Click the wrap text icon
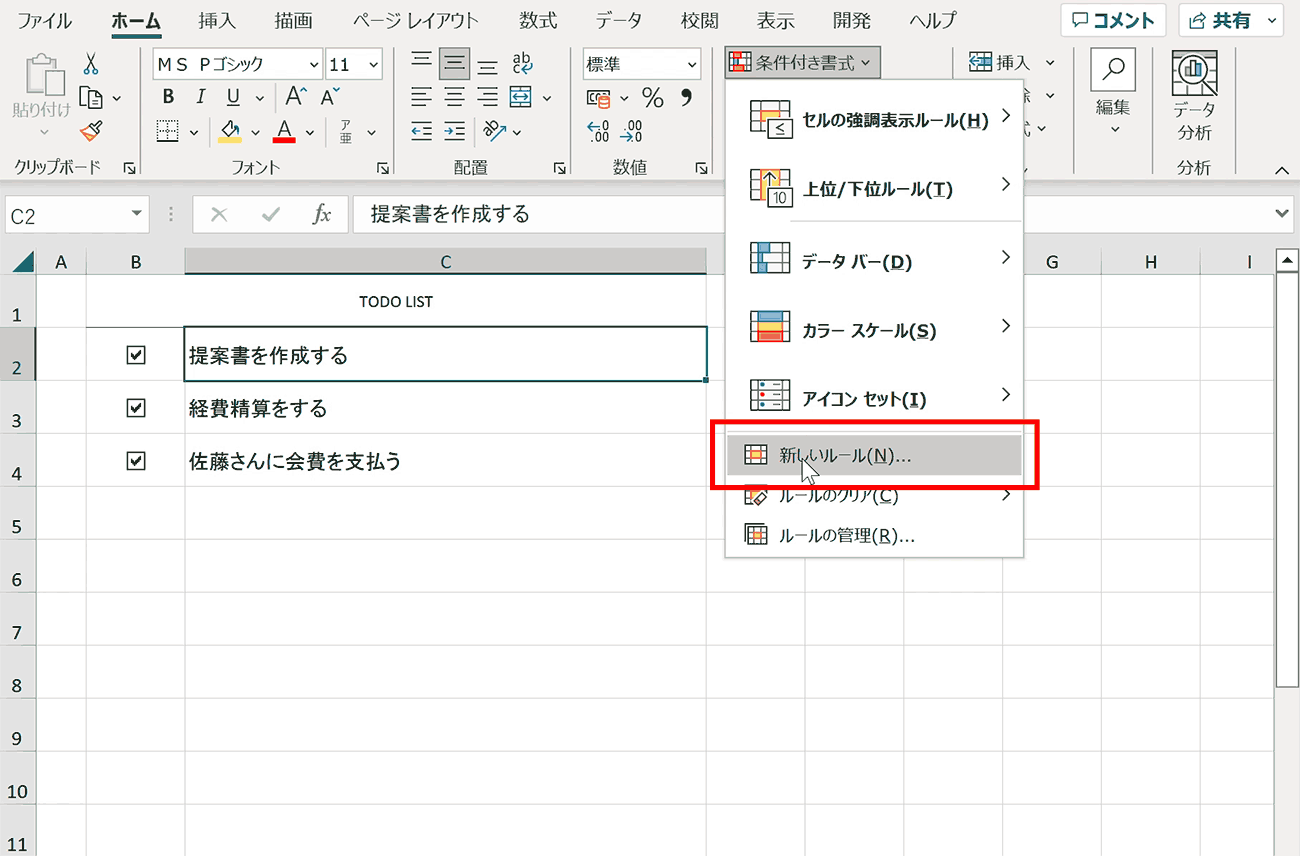The width and height of the screenshot is (1300, 856). coord(522,64)
